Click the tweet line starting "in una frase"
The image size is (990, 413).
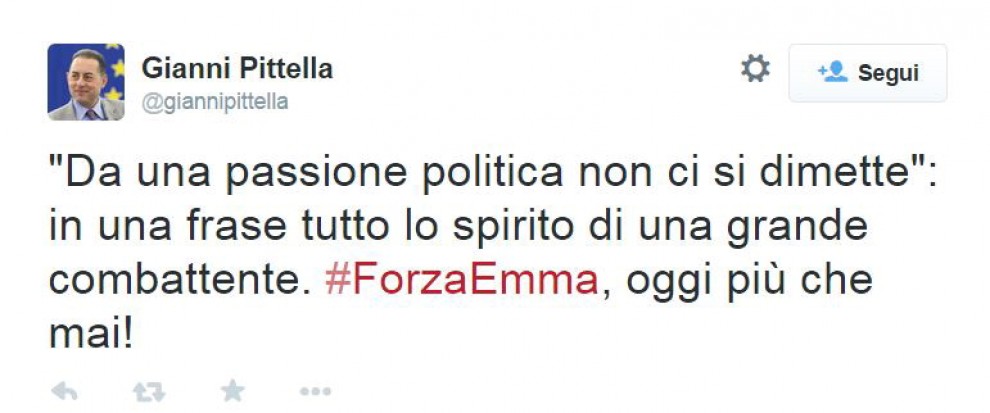[458, 228]
